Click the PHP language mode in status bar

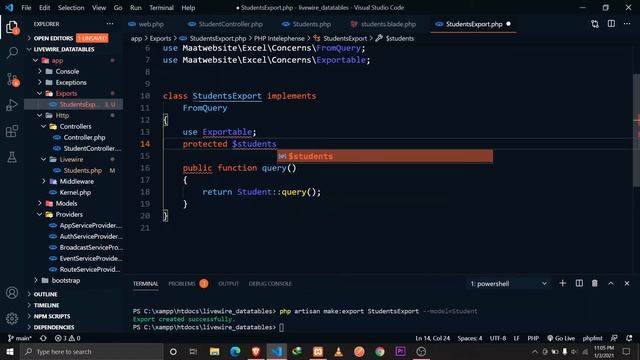533,338
